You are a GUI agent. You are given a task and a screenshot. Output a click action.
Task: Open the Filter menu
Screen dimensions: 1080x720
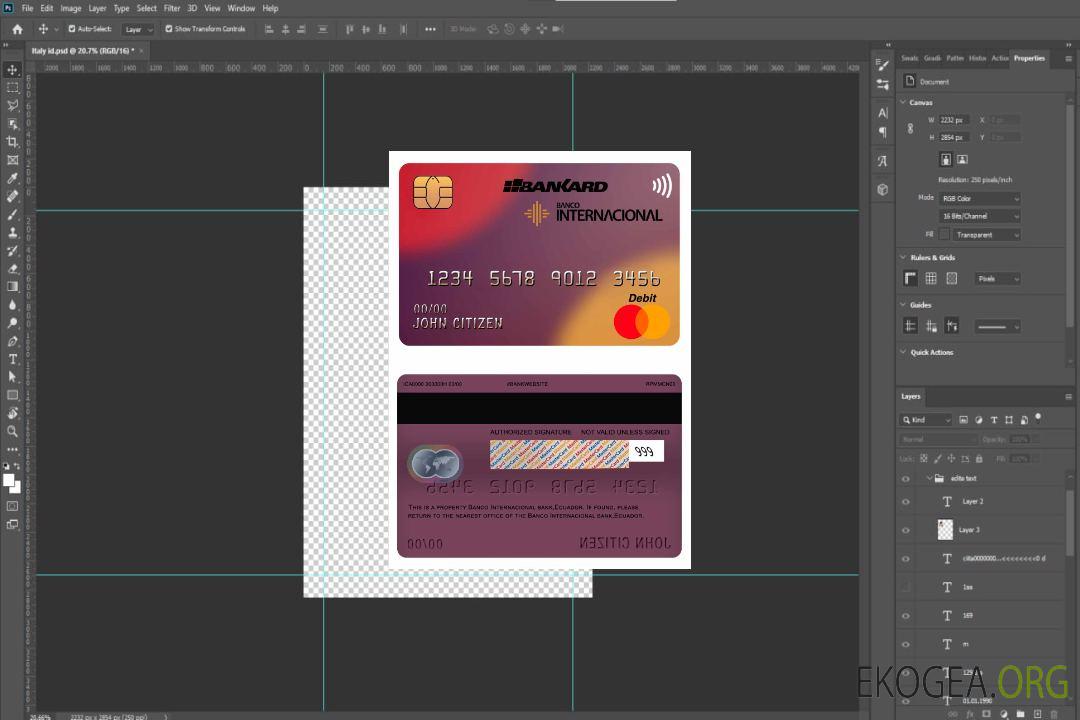172,8
